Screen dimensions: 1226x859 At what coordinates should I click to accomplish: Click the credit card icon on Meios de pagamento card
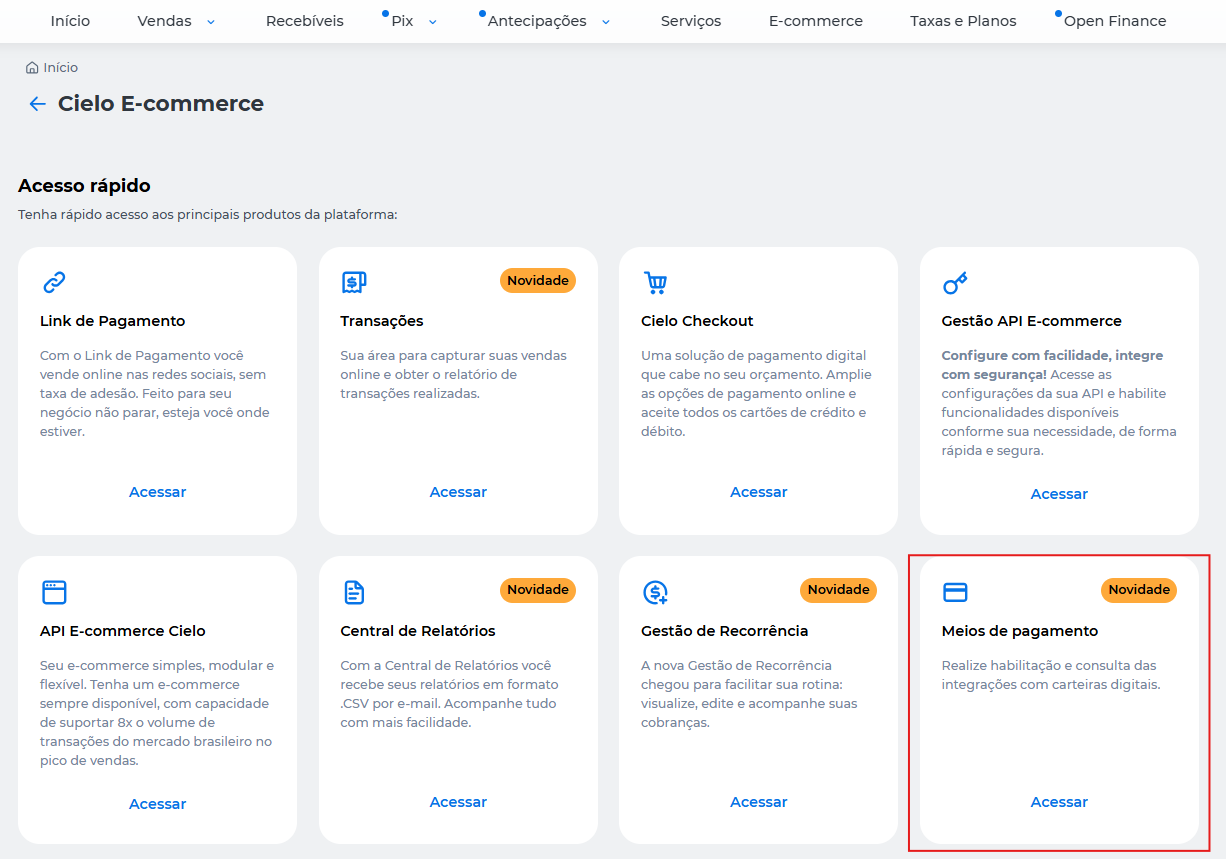click(955, 592)
